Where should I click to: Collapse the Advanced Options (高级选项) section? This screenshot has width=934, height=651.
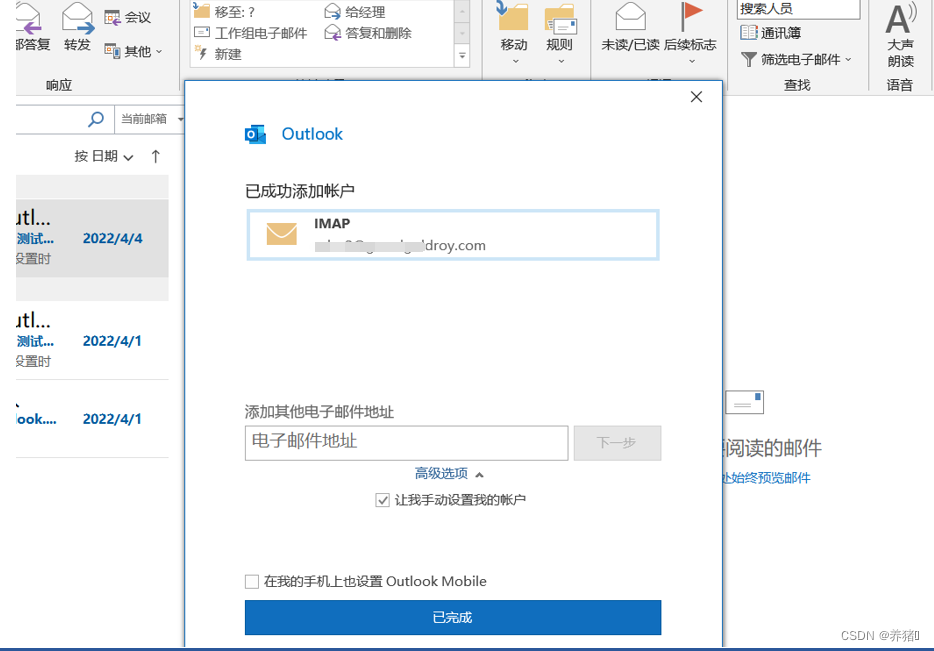coord(449,474)
